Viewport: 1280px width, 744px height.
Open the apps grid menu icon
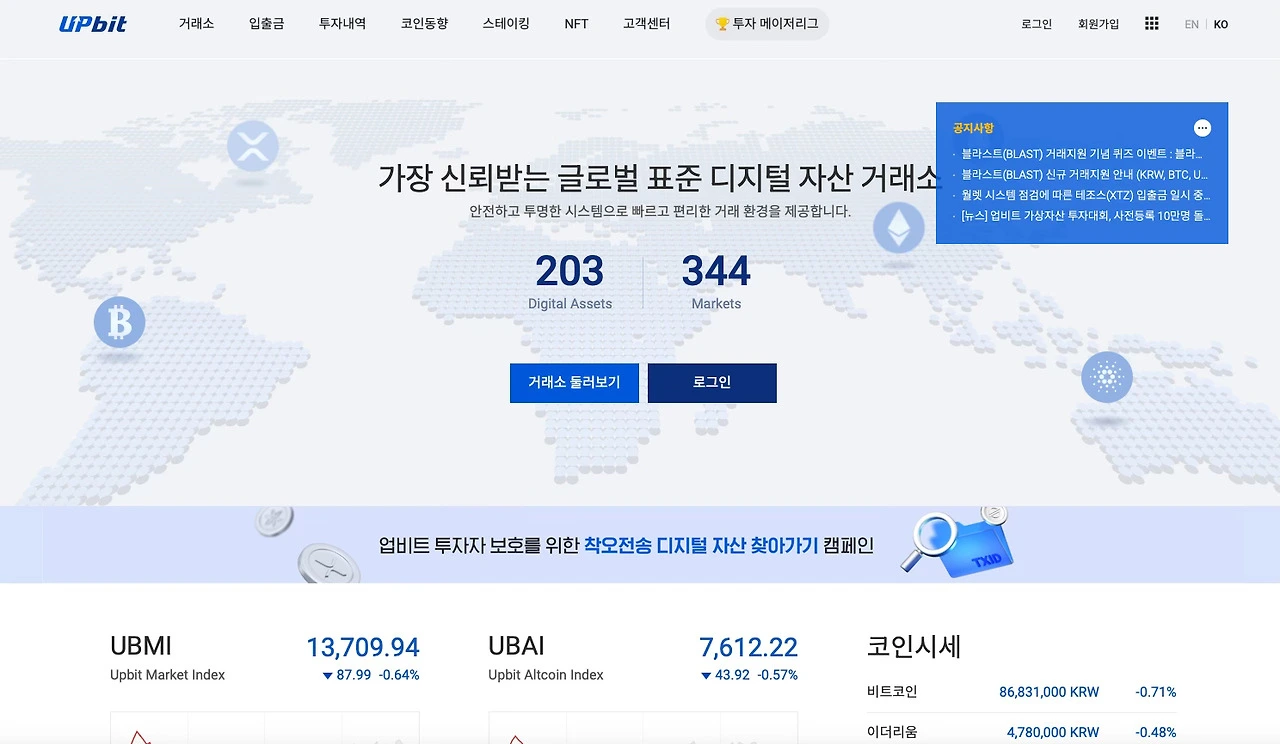pos(1152,23)
